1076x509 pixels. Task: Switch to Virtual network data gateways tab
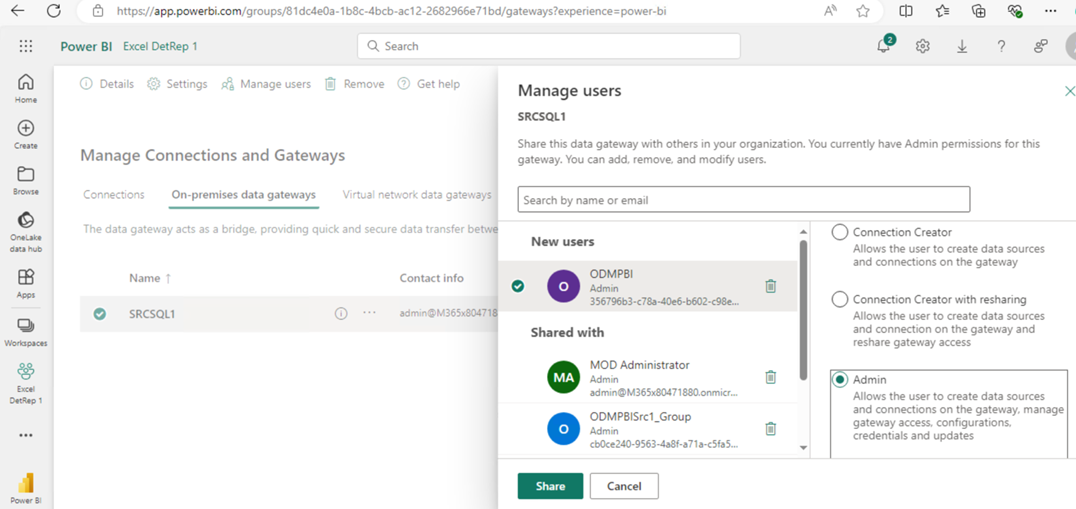[x=417, y=195]
